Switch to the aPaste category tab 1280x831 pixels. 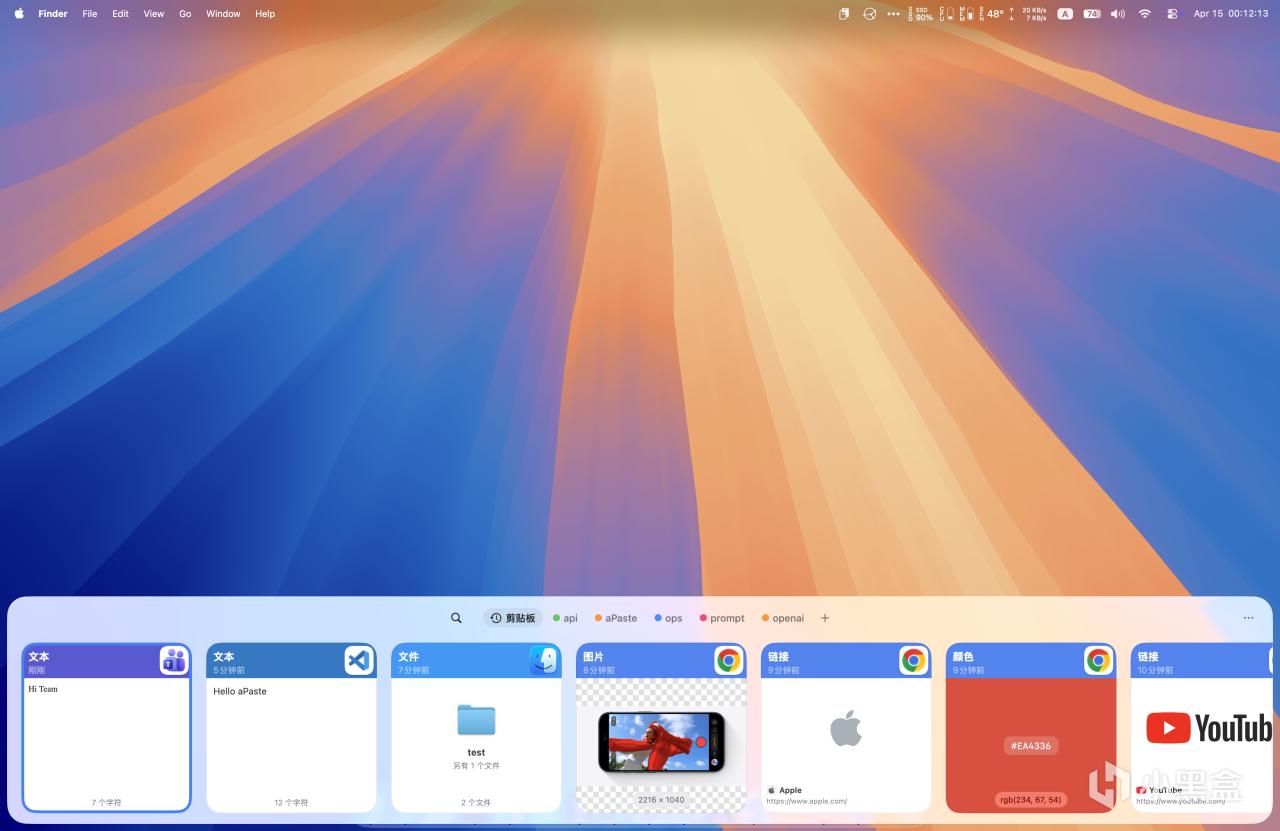click(616, 618)
